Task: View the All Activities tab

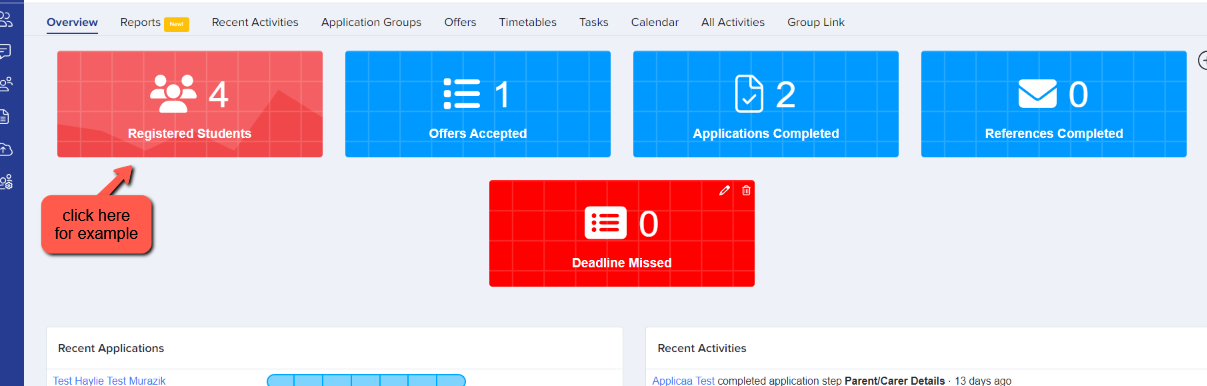Action: tap(733, 22)
